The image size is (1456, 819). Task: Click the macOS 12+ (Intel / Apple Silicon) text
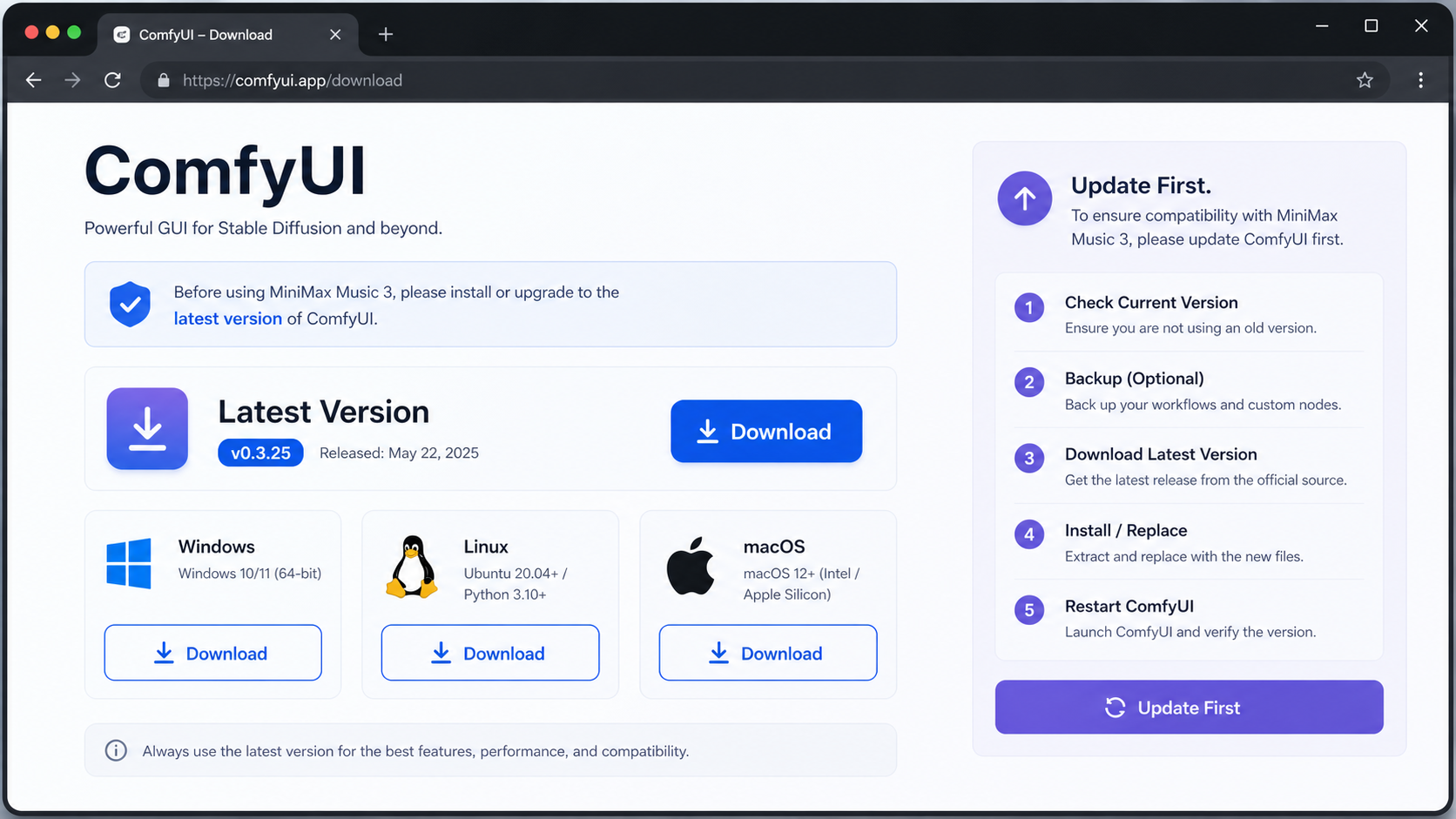coord(801,583)
